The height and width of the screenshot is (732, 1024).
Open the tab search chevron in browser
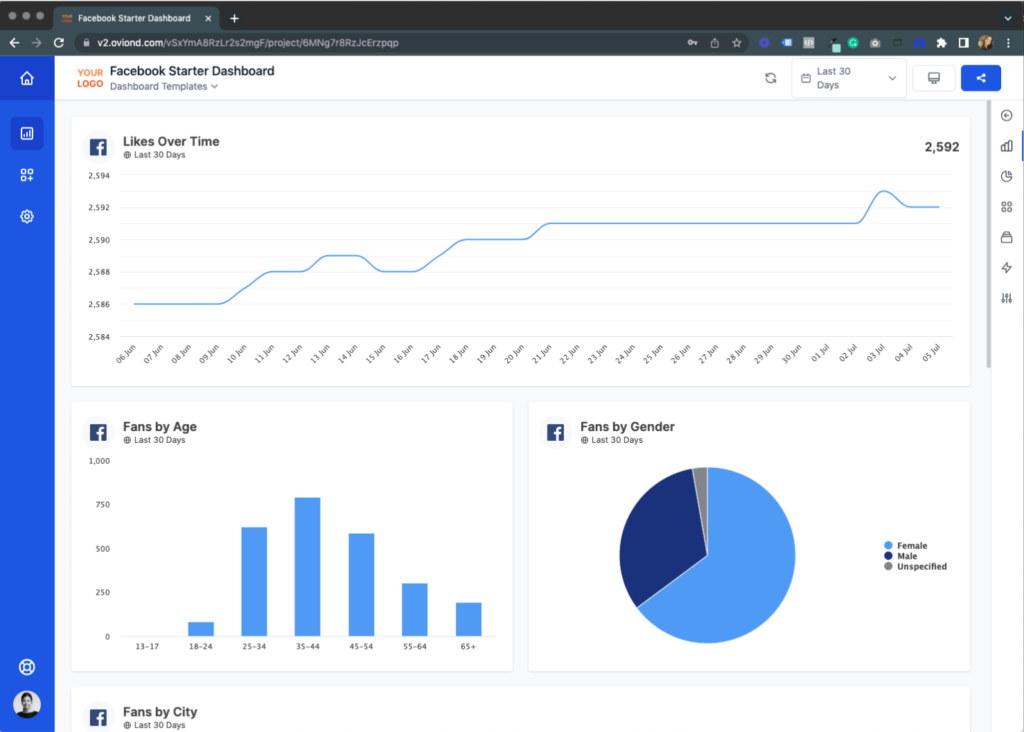pos(1008,18)
